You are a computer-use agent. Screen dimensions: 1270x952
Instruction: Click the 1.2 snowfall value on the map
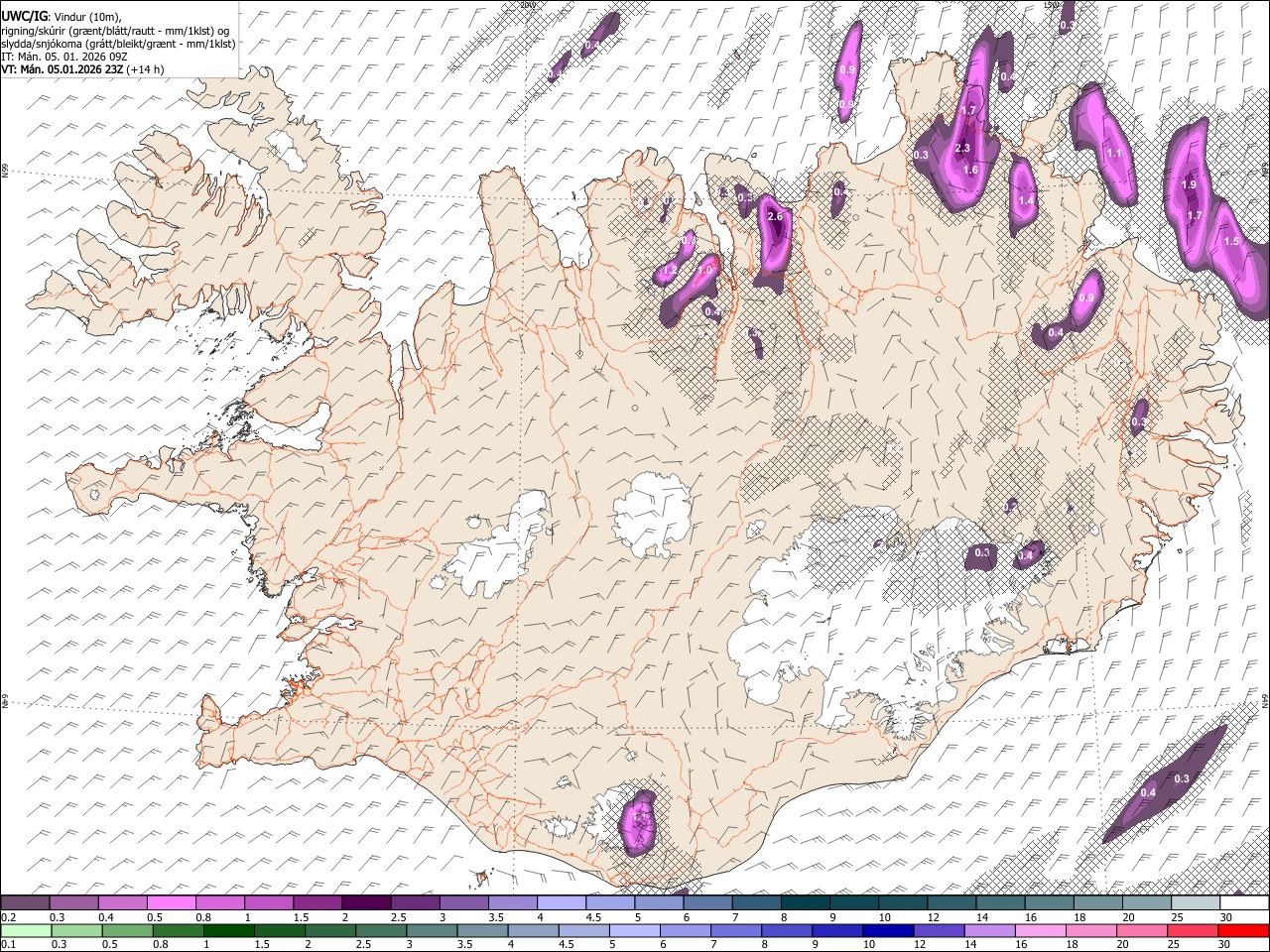[669, 270]
